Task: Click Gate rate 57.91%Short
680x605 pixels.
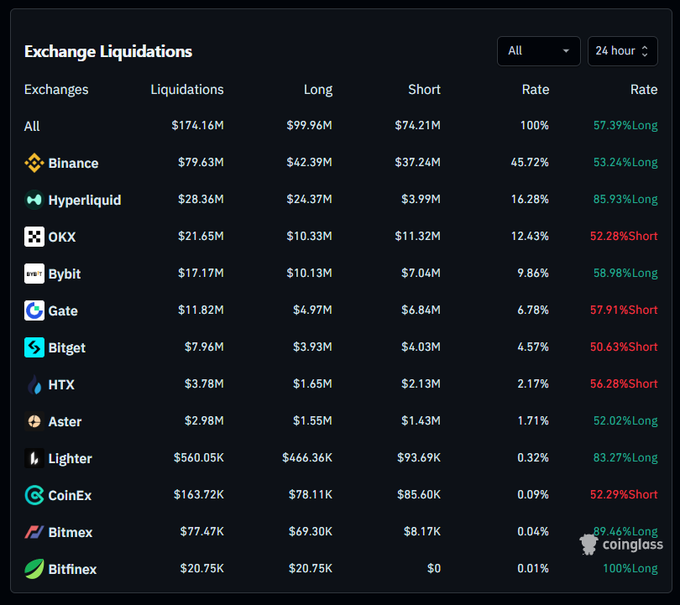Action: click(624, 310)
